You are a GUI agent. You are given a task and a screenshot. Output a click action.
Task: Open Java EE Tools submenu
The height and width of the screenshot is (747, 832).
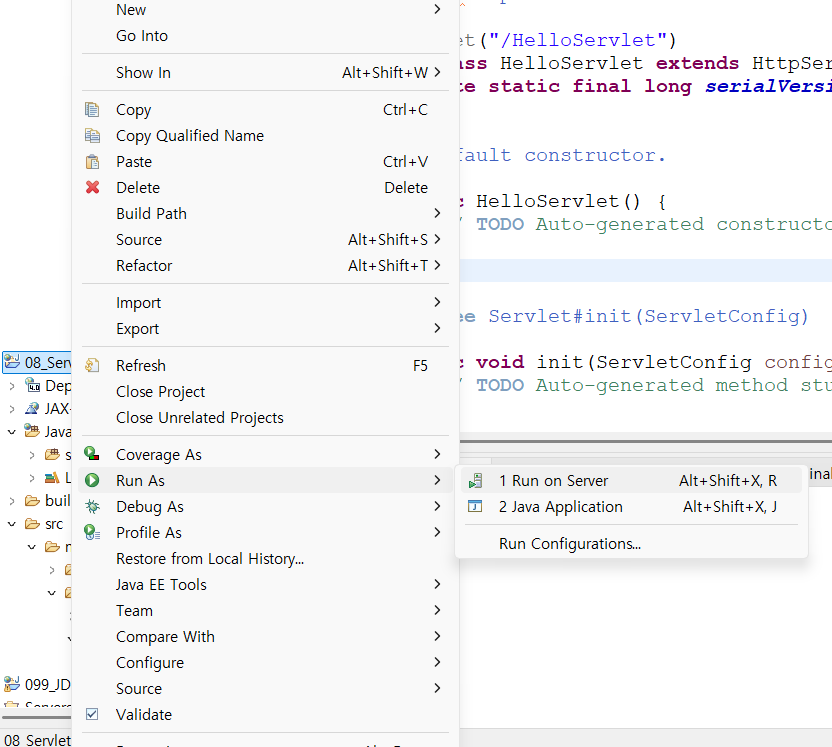pyautogui.click(x=265, y=585)
